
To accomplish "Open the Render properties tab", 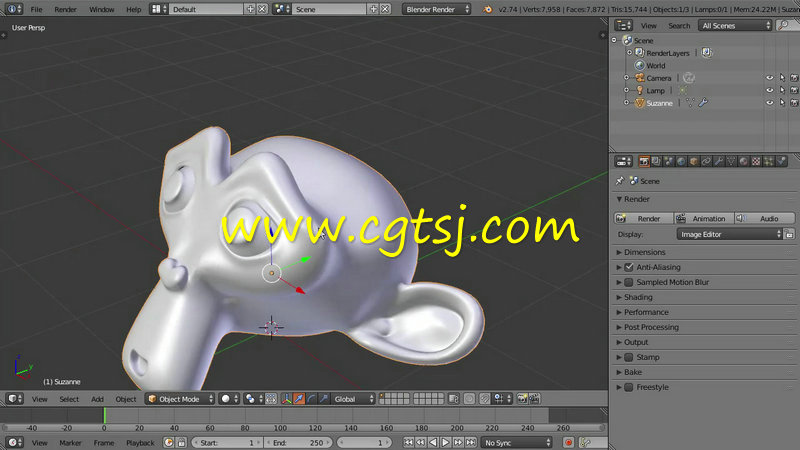I will [x=644, y=162].
